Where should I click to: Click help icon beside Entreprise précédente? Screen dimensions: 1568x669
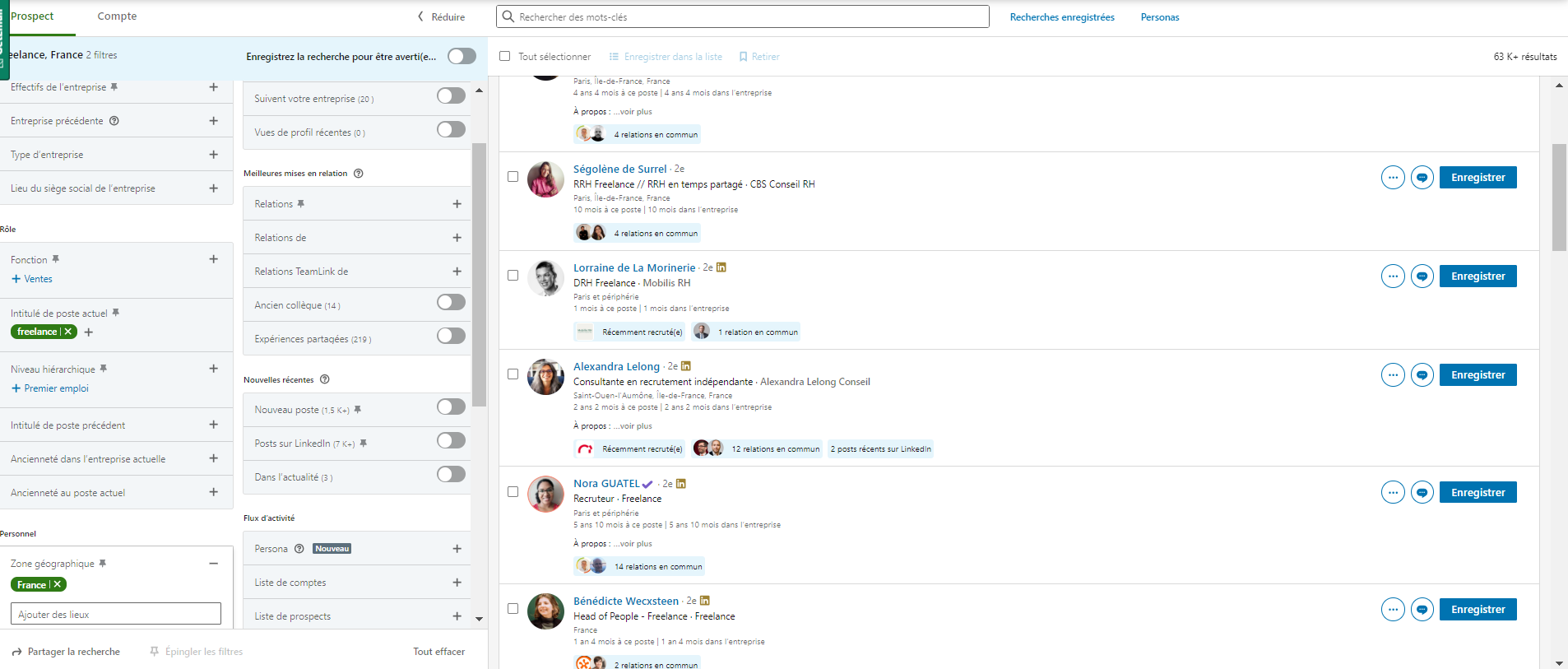coord(114,121)
